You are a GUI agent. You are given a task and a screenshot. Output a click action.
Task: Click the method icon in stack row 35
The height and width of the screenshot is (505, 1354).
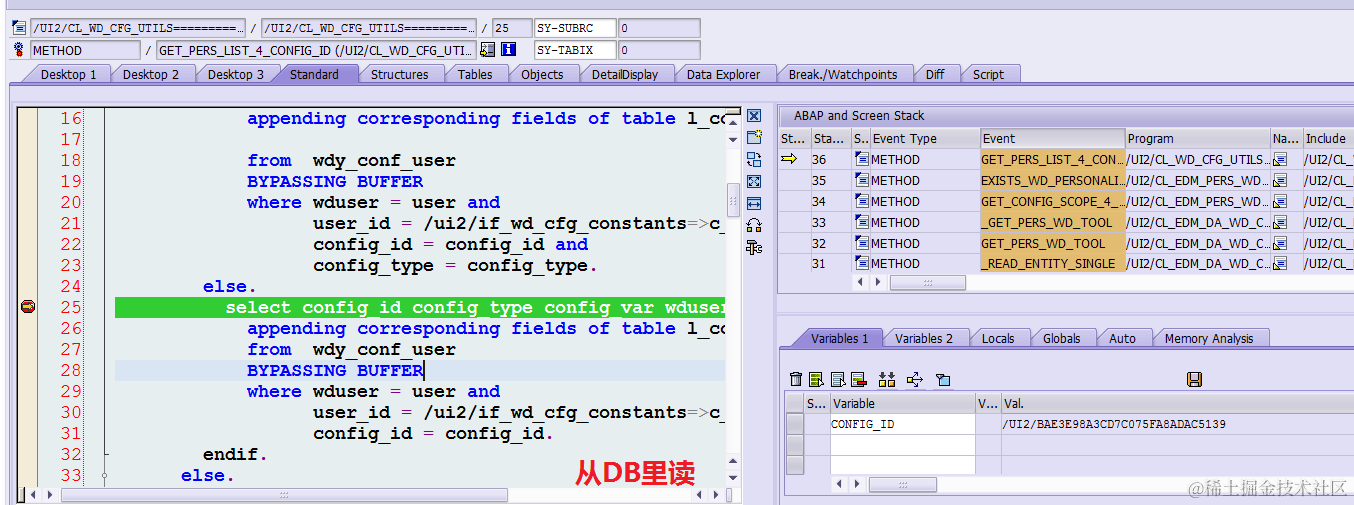point(861,180)
